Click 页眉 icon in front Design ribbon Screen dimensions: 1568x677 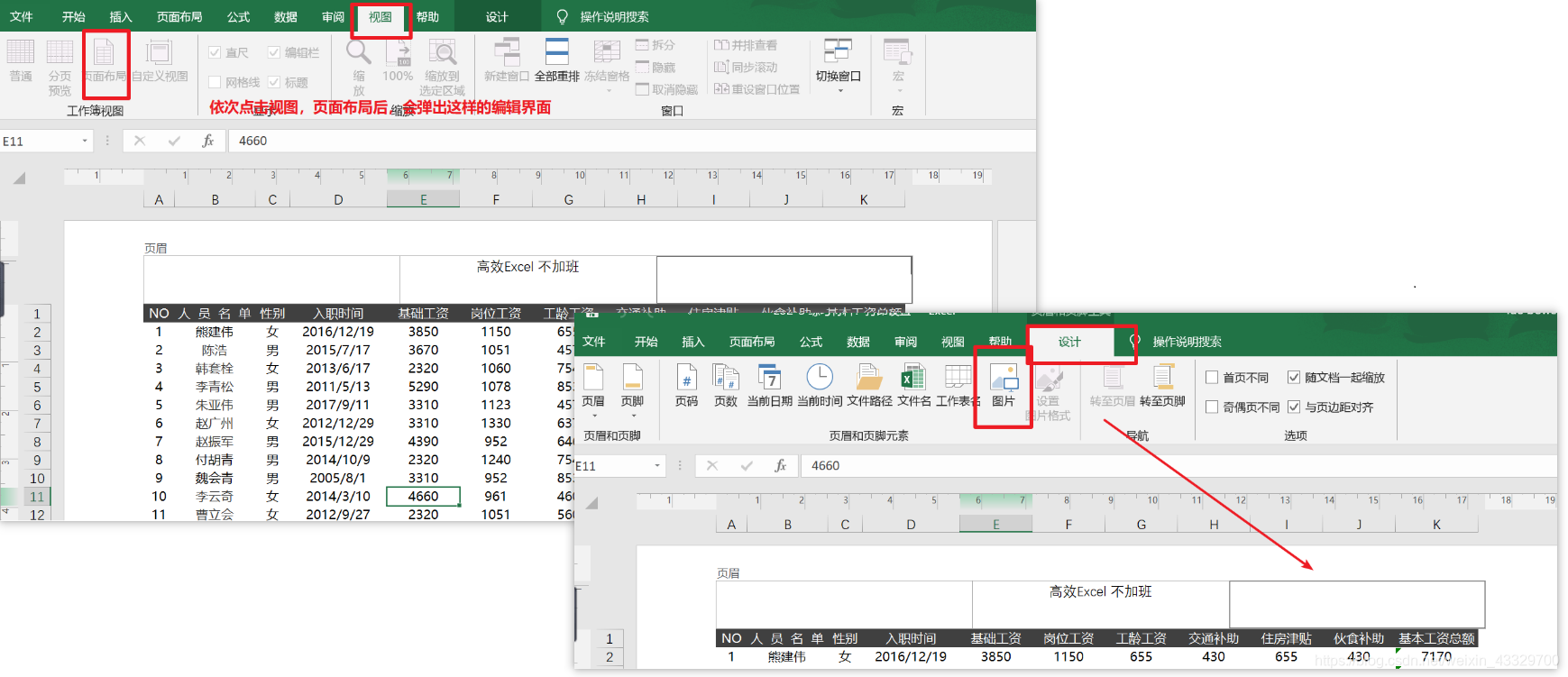click(593, 379)
